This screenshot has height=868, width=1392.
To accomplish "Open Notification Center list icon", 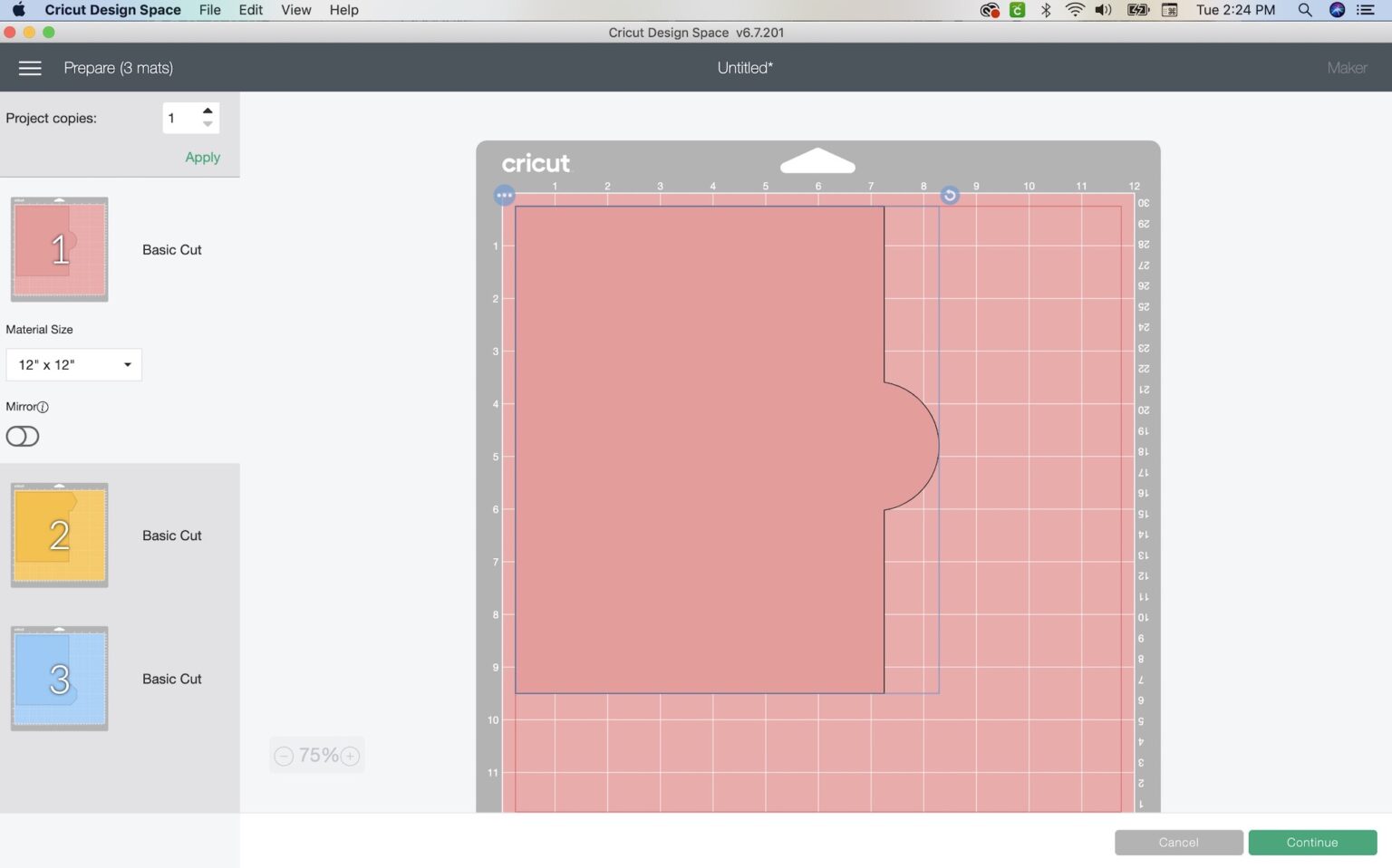I will coord(1366,10).
